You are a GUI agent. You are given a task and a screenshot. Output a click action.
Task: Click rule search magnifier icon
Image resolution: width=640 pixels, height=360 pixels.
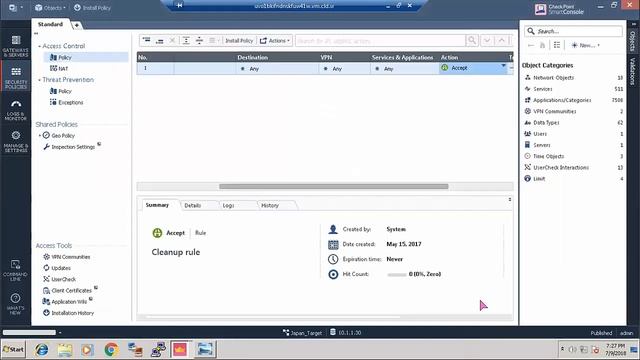(472, 40)
